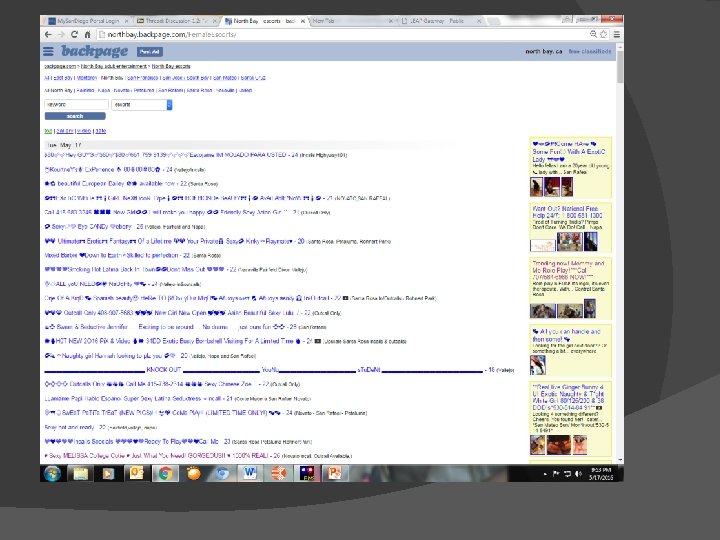Go back with the browser back arrow

48,34
